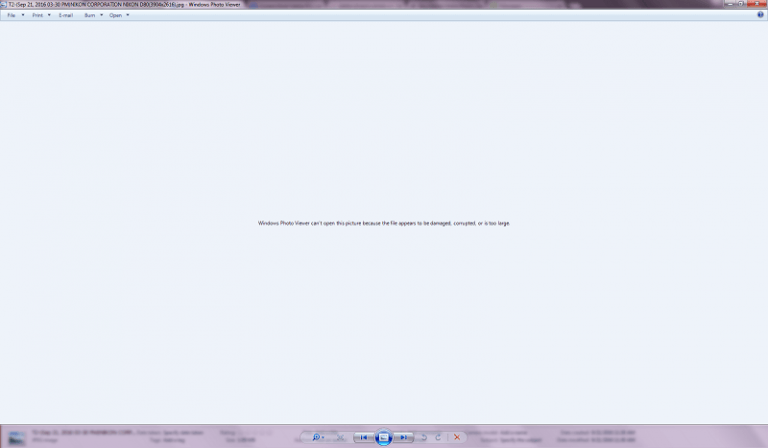The height and width of the screenshot is (448, 768).
Task: Expand the Open dropdown menu
Action: (x=119, y=15)
